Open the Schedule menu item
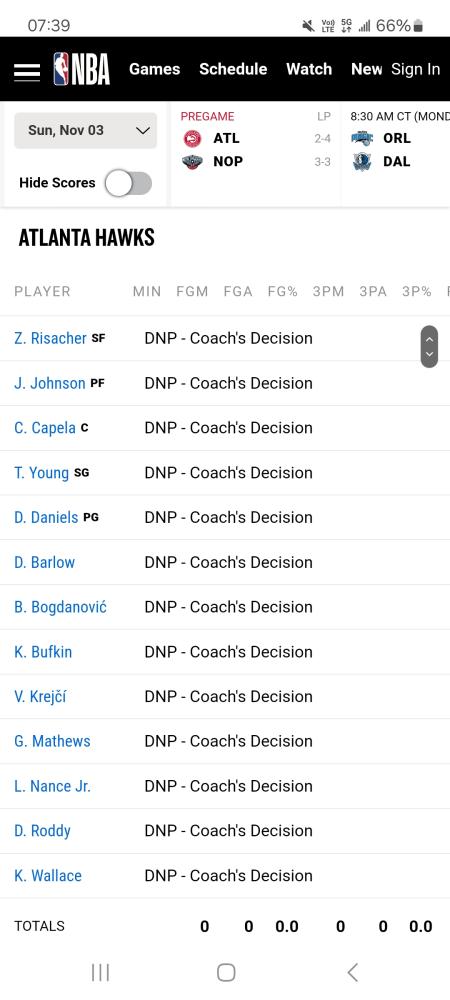Screen dimensions: 450x1000 pyautogui.click(x=233, y=70)
